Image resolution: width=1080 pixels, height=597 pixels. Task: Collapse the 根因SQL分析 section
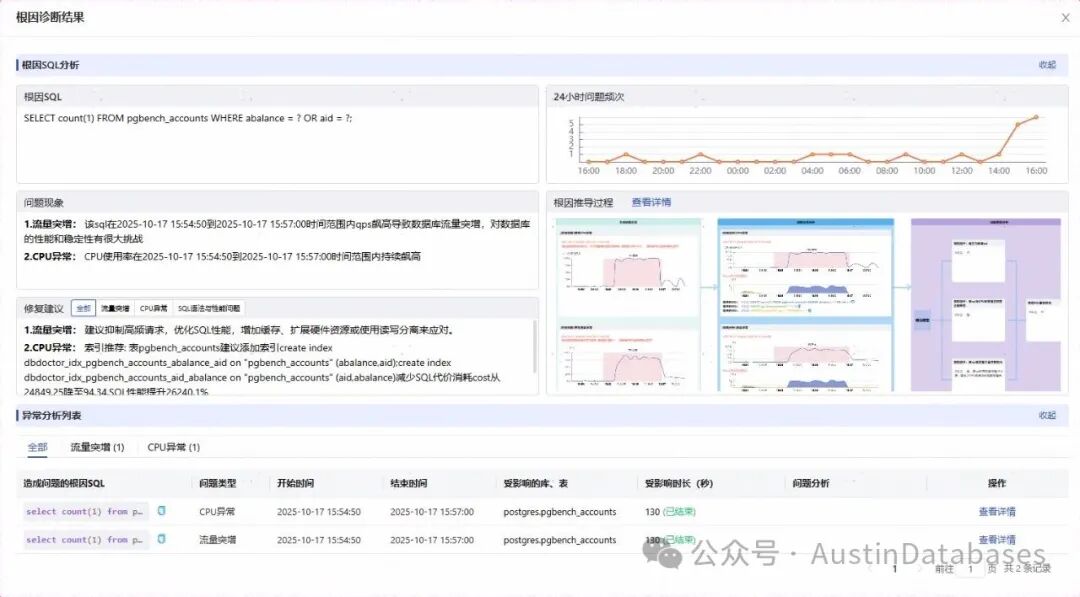[1047, 65]
